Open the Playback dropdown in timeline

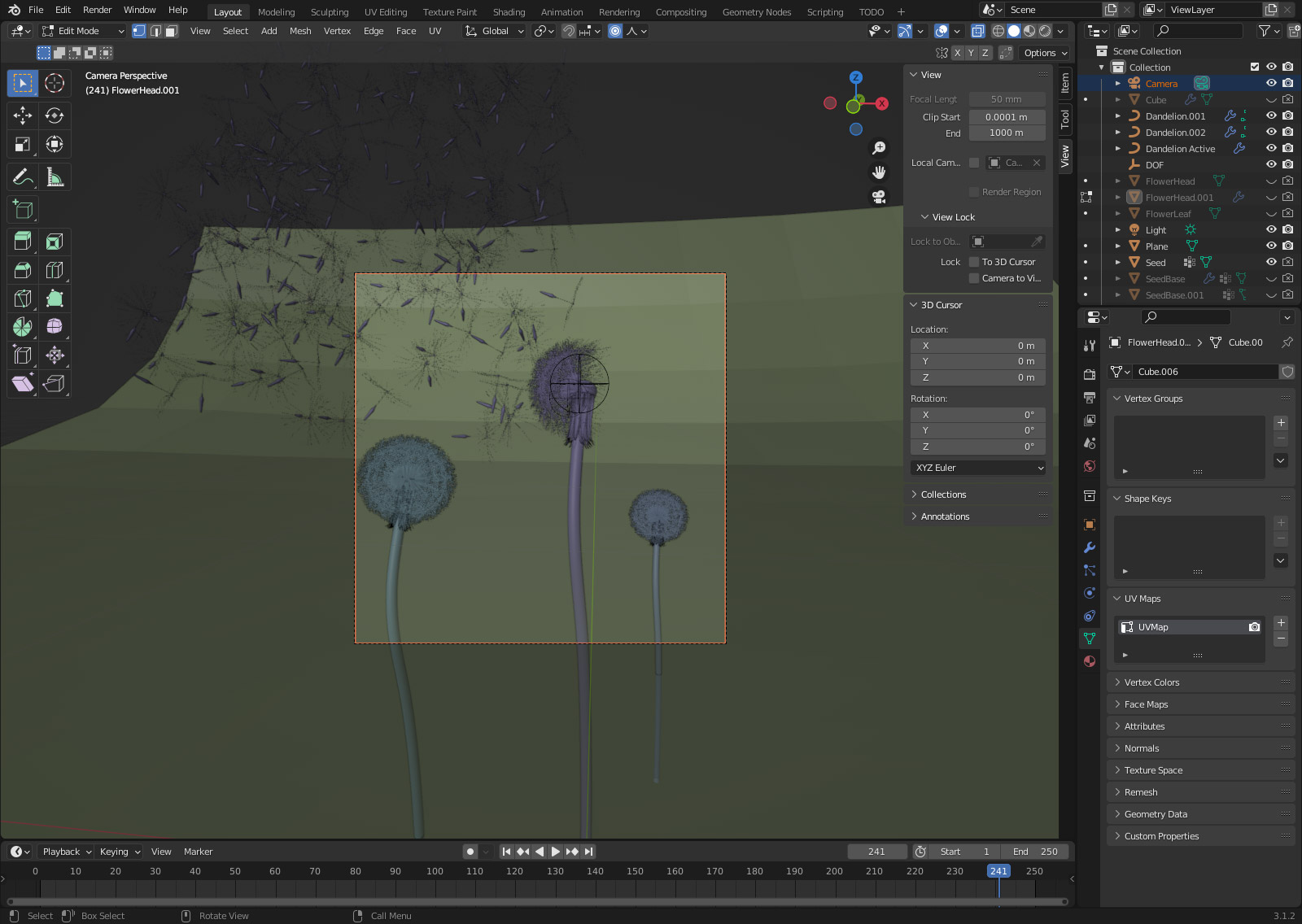[x=67, y=852]
